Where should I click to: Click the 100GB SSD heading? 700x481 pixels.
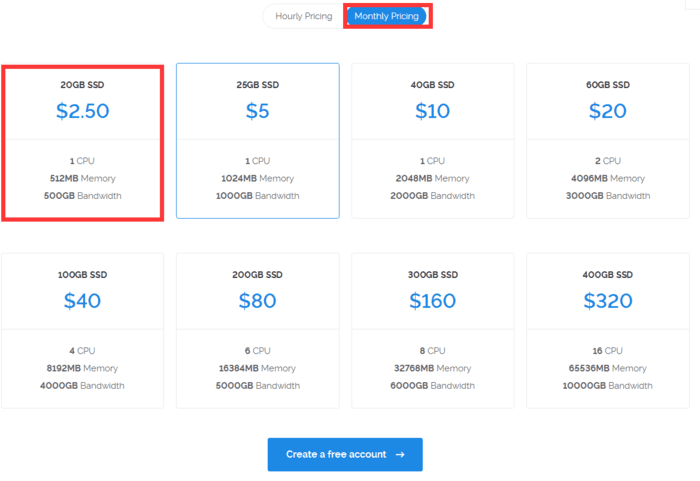click(x=83, y=275)
